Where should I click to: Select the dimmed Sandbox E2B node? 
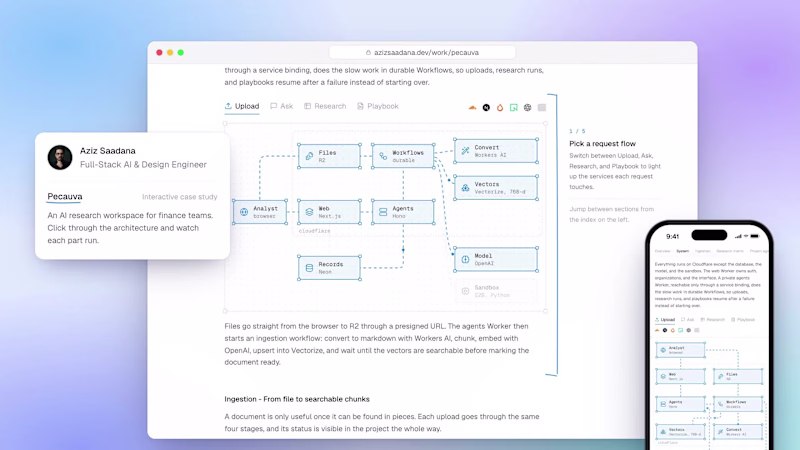[x=496, y=291]
